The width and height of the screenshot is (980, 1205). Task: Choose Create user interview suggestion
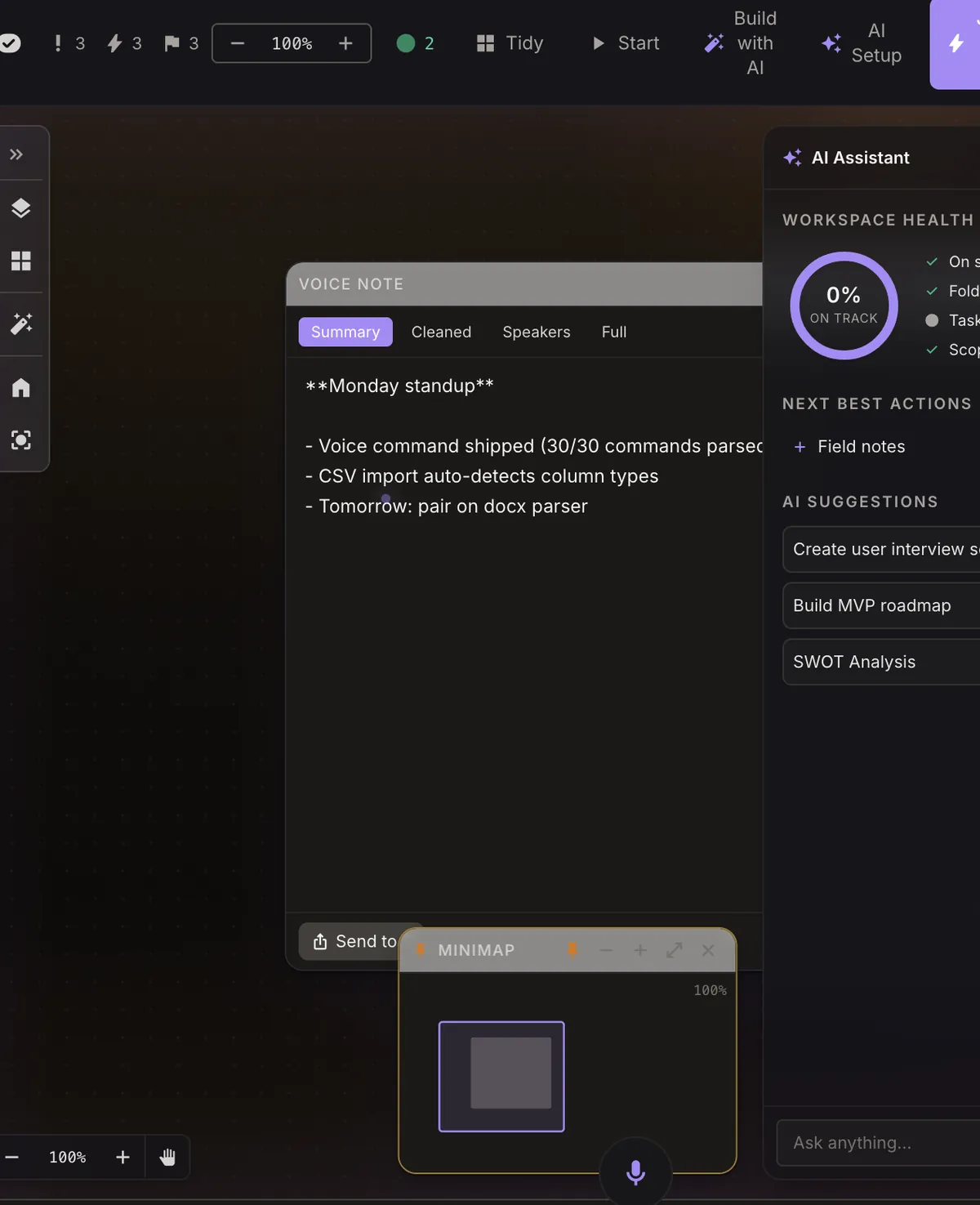coord(881,549)
